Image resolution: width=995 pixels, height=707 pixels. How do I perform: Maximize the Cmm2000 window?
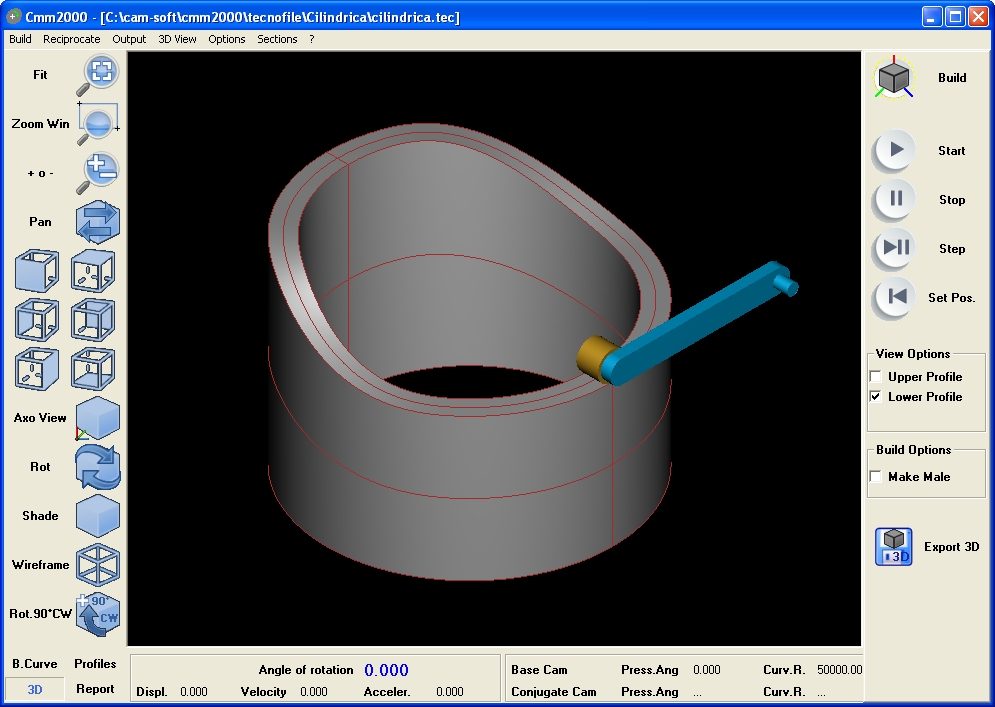click(955, 17)
